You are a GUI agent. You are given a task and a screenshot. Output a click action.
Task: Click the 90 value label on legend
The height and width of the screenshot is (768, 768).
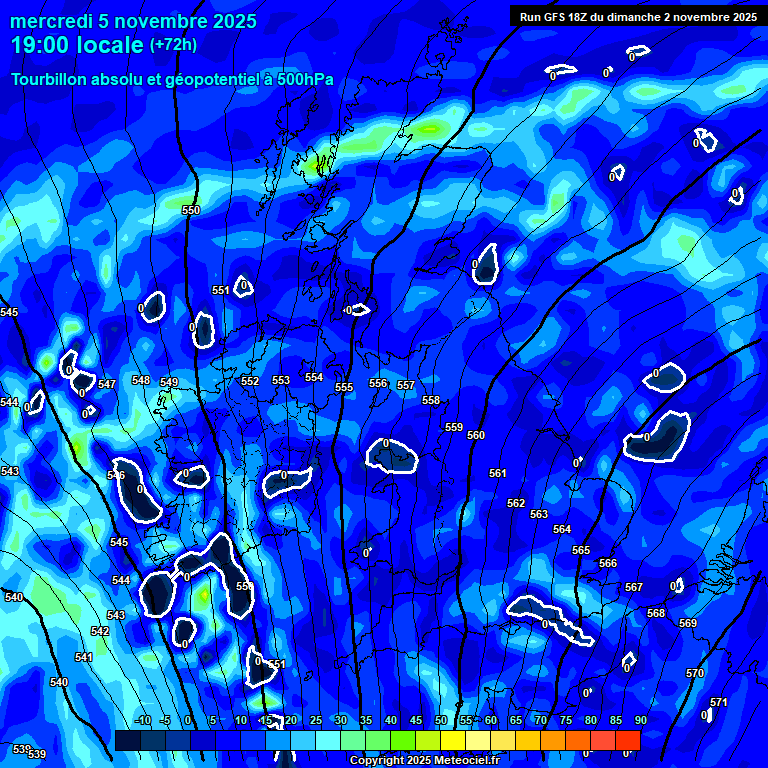640,720
